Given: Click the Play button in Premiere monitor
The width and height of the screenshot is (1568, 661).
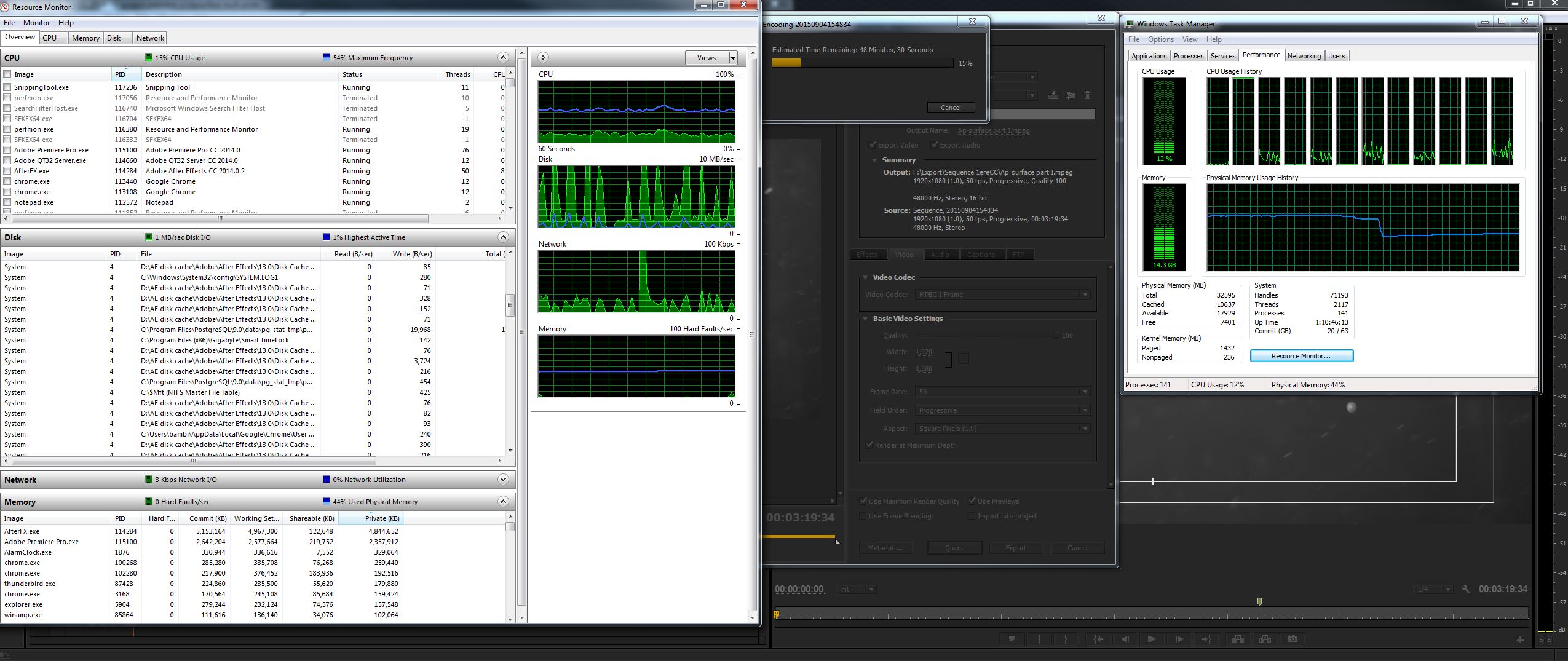Looking at the screenshot, I should [x=1152, y=639].
